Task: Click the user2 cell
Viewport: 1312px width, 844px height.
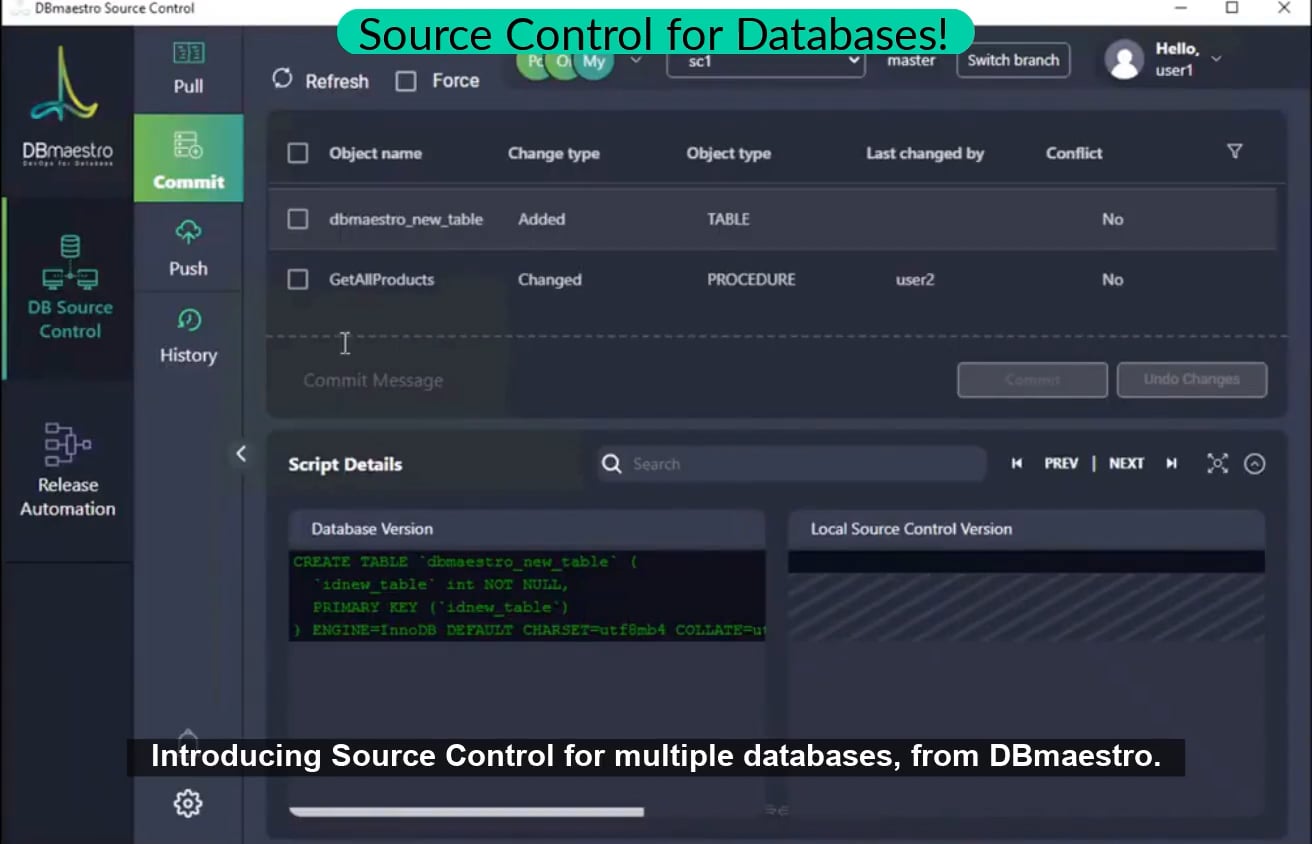Action: coord(915,280)
